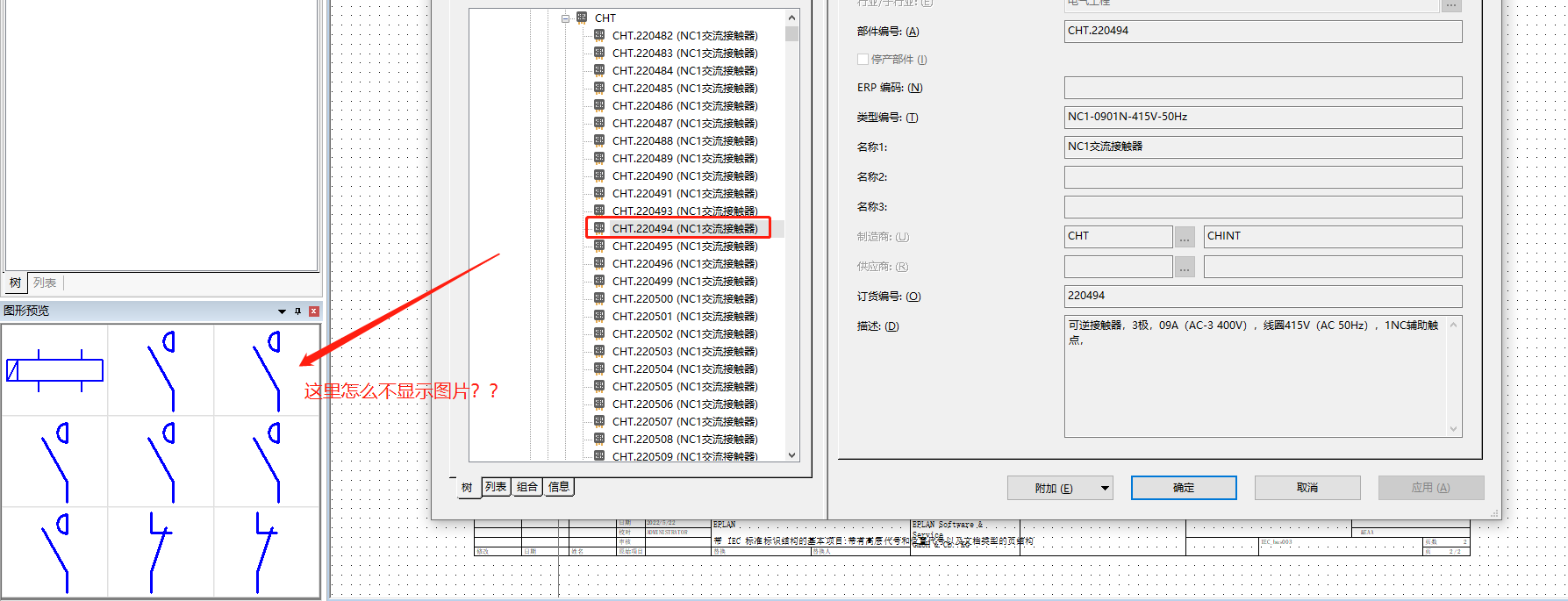Open the 制造商 browse button

coord(1185,237)
